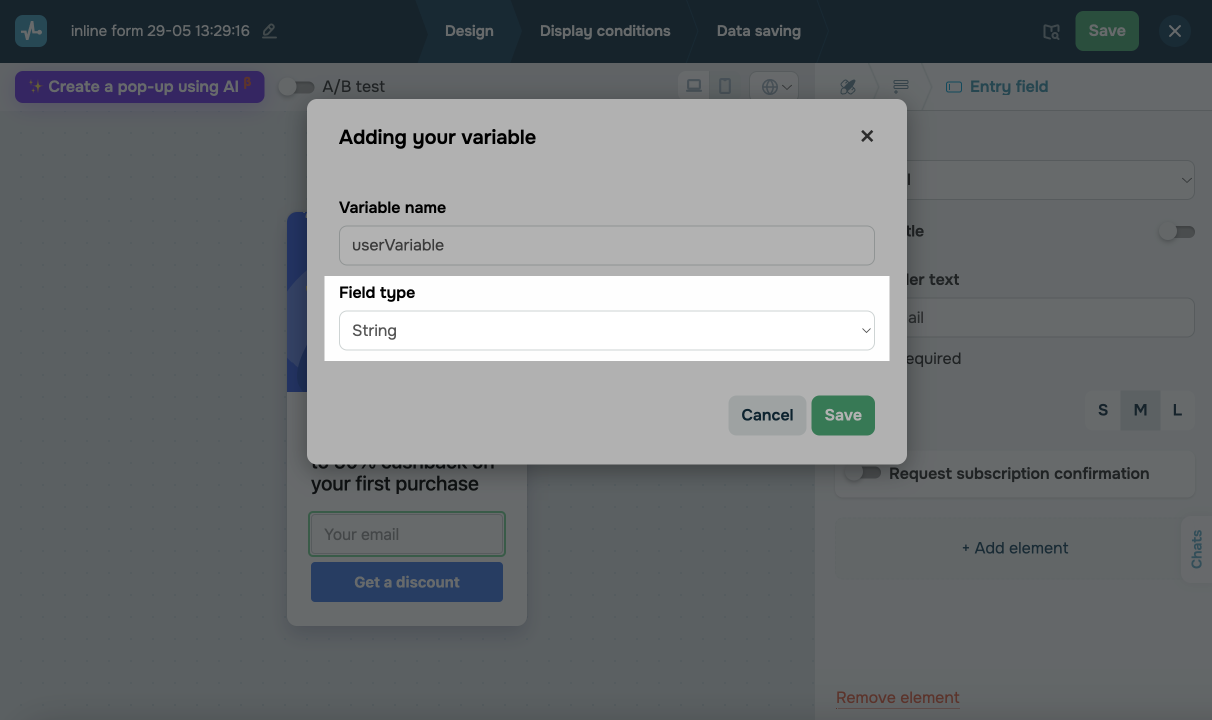Click the Remove element link

897,698
